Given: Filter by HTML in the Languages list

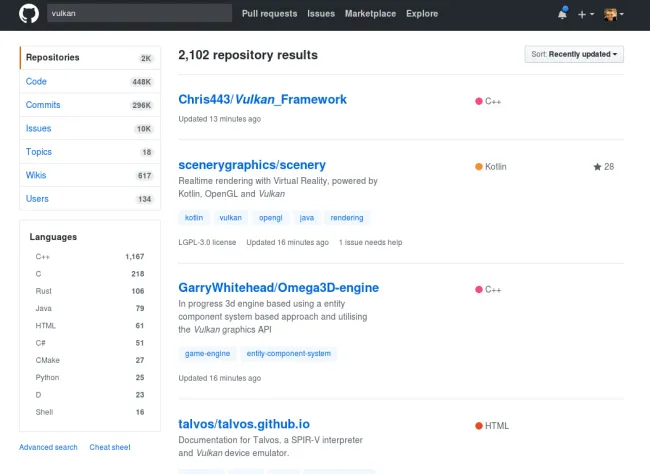Looking at the screenshot, I should (x=90, y=326).
